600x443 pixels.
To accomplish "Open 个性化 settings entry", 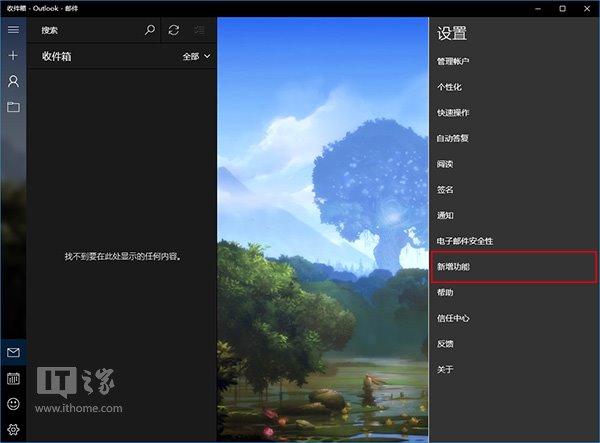I will tap(449, 87).
